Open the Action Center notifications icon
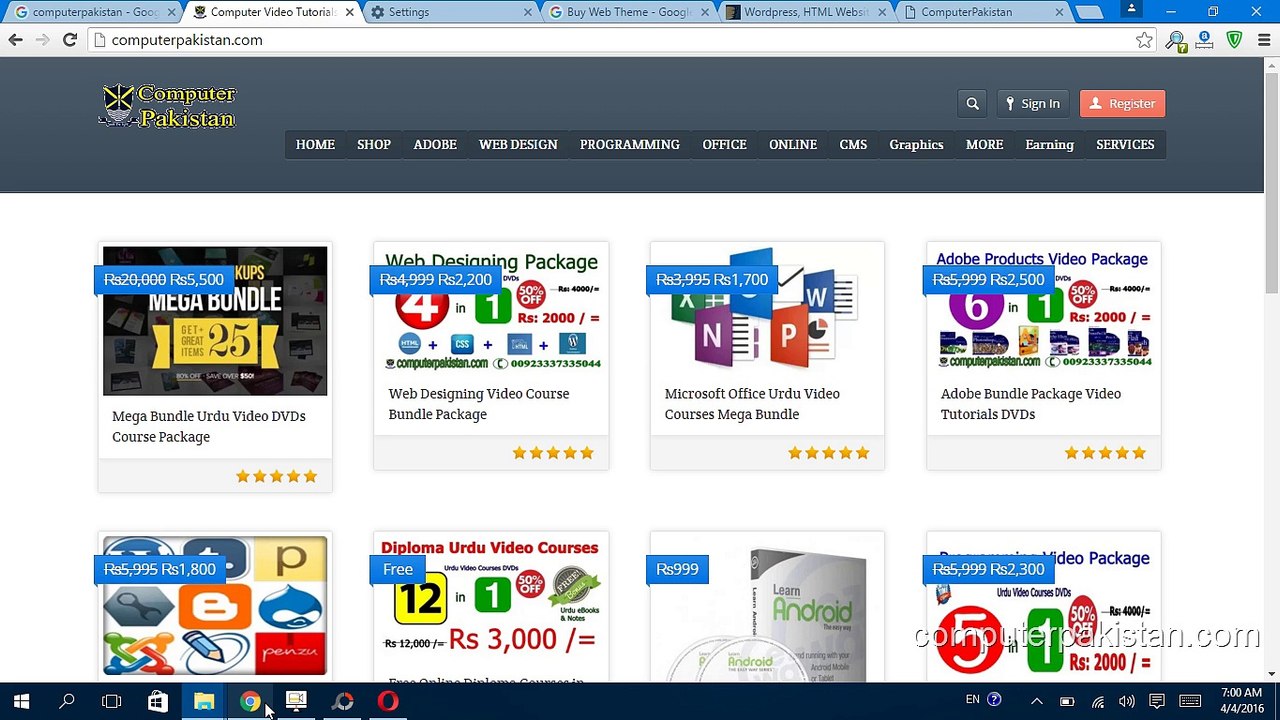1280x720 pixels. (x=1157, y=701)
